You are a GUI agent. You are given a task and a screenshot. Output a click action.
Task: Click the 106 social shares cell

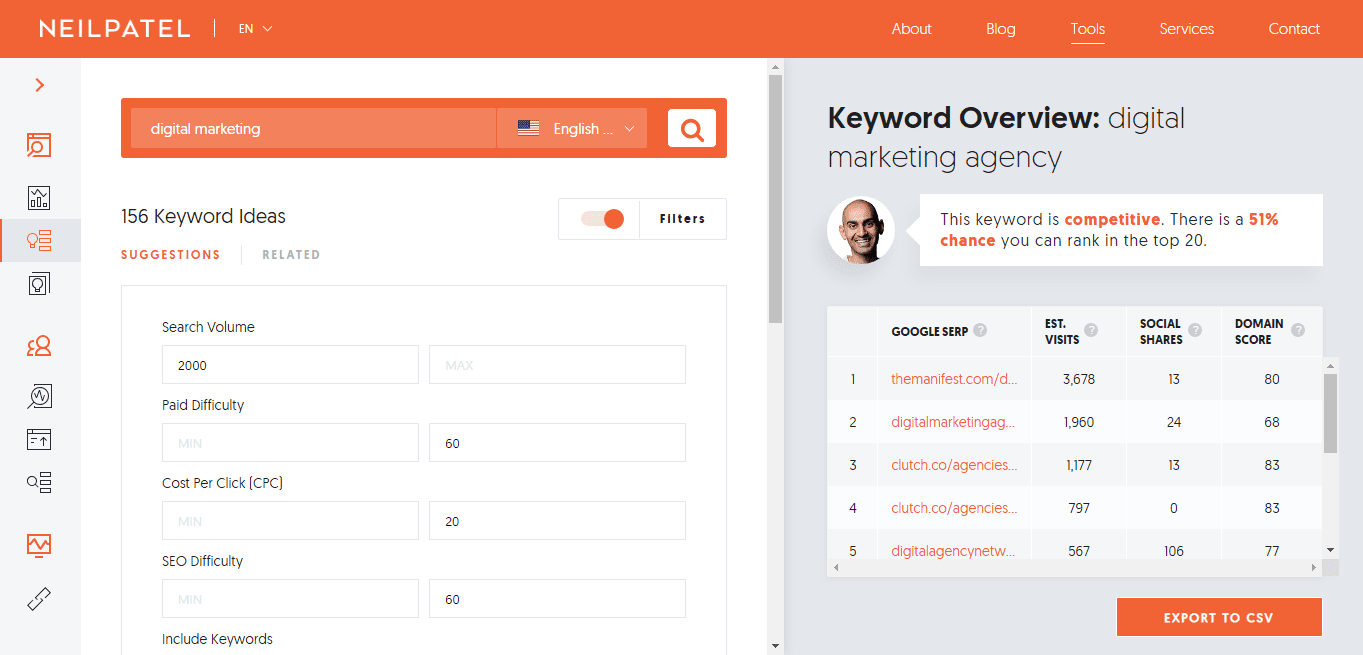(1174, 551)
